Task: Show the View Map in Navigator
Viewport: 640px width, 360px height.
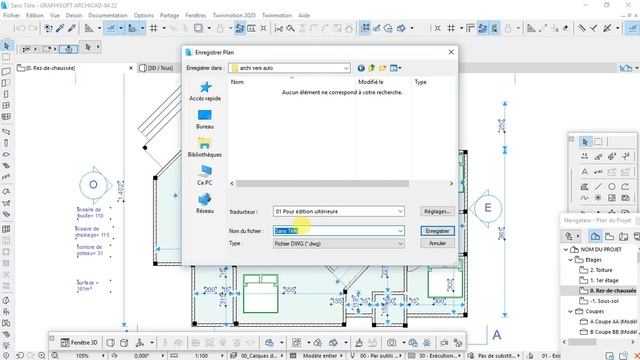Action: click(609, 236)
